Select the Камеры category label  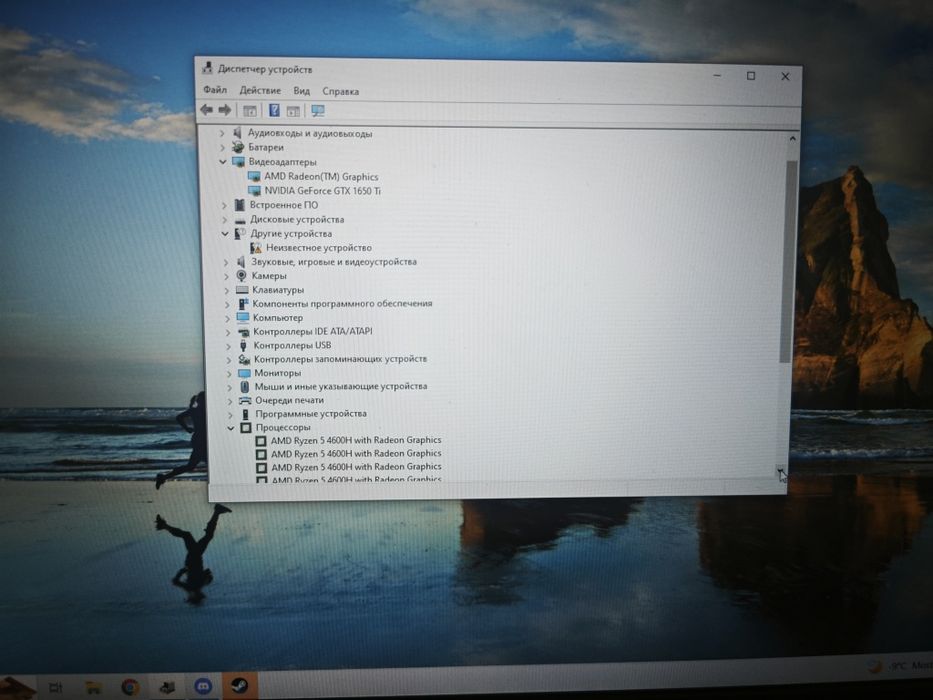[x=269, y=276]
